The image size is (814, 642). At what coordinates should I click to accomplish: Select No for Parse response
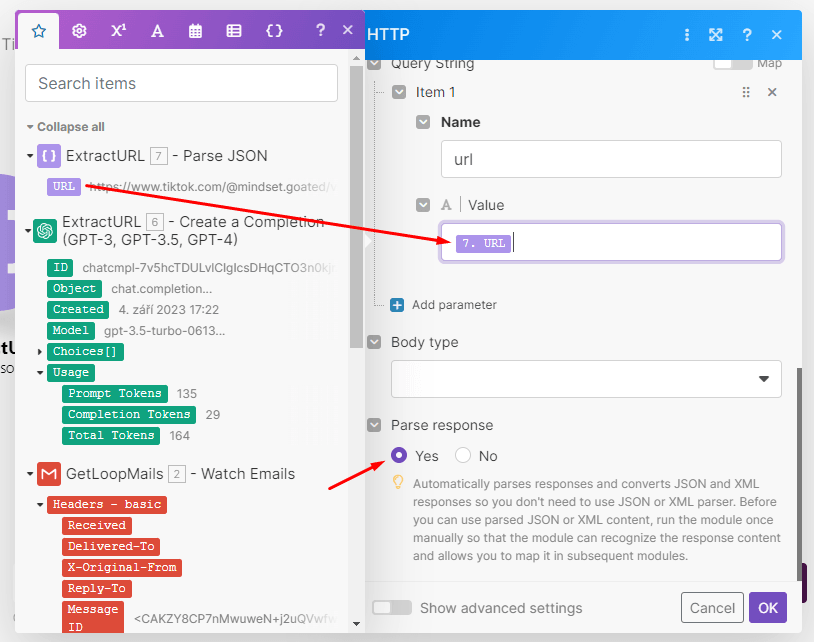[x=463, y=456]
